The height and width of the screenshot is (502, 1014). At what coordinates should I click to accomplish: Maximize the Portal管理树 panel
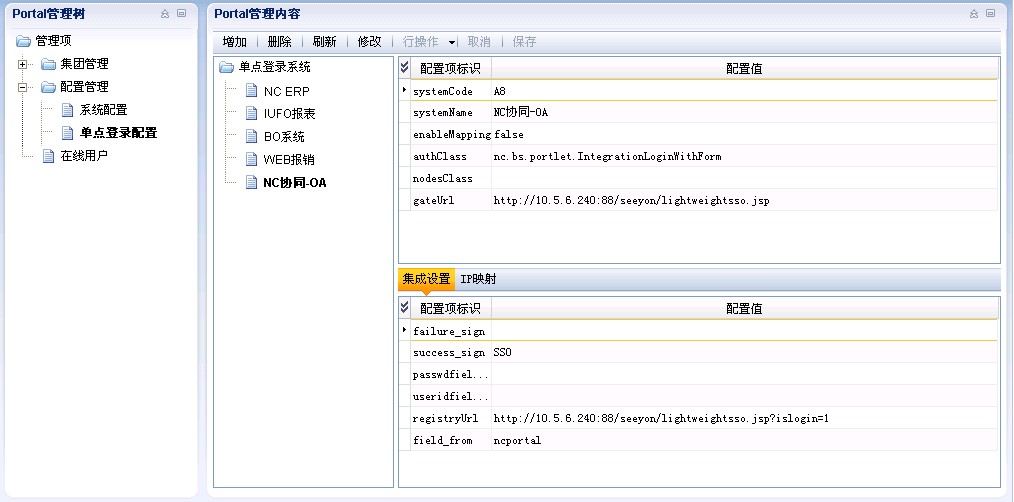point(182,14)
